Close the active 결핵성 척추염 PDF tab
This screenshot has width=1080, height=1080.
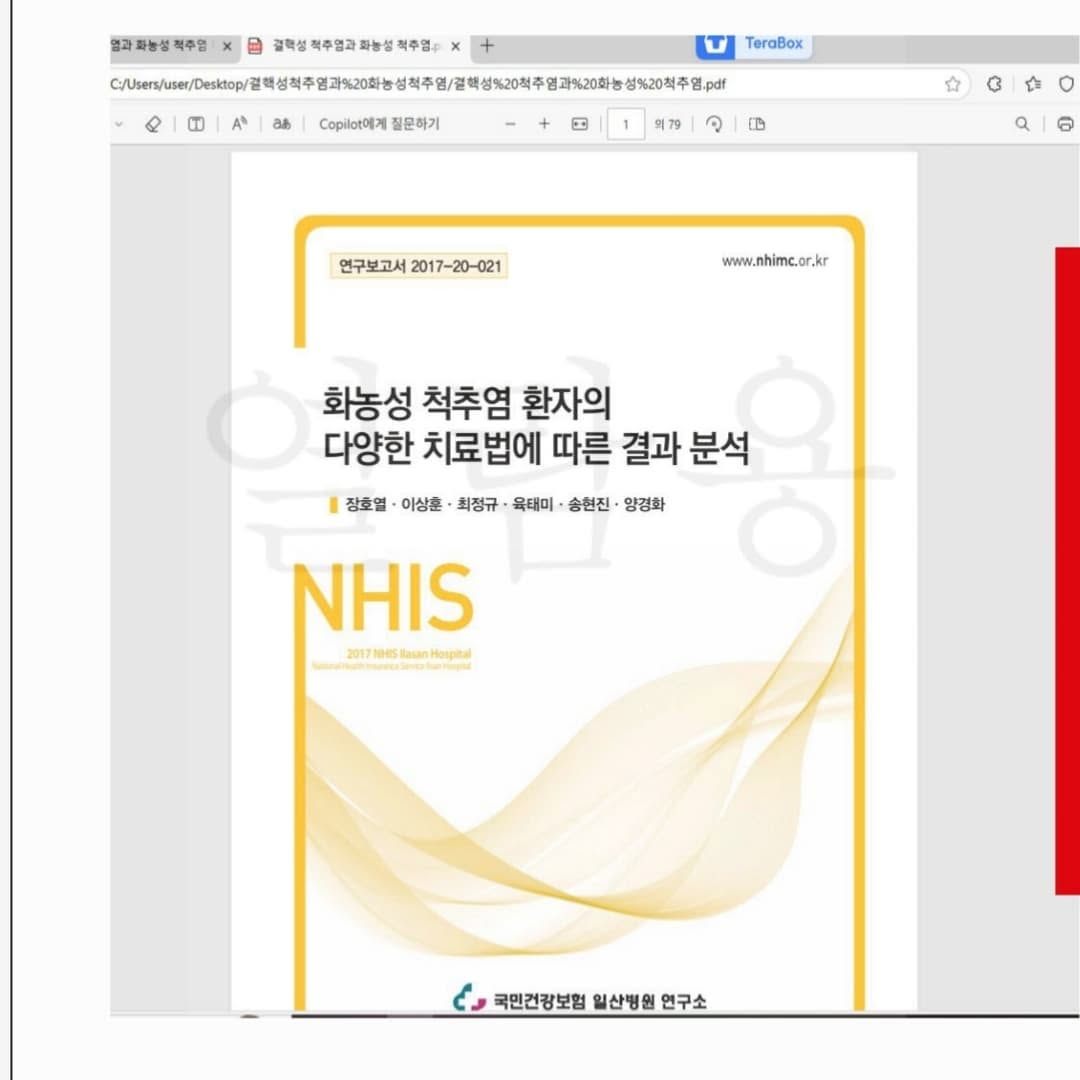pos(455,46)
